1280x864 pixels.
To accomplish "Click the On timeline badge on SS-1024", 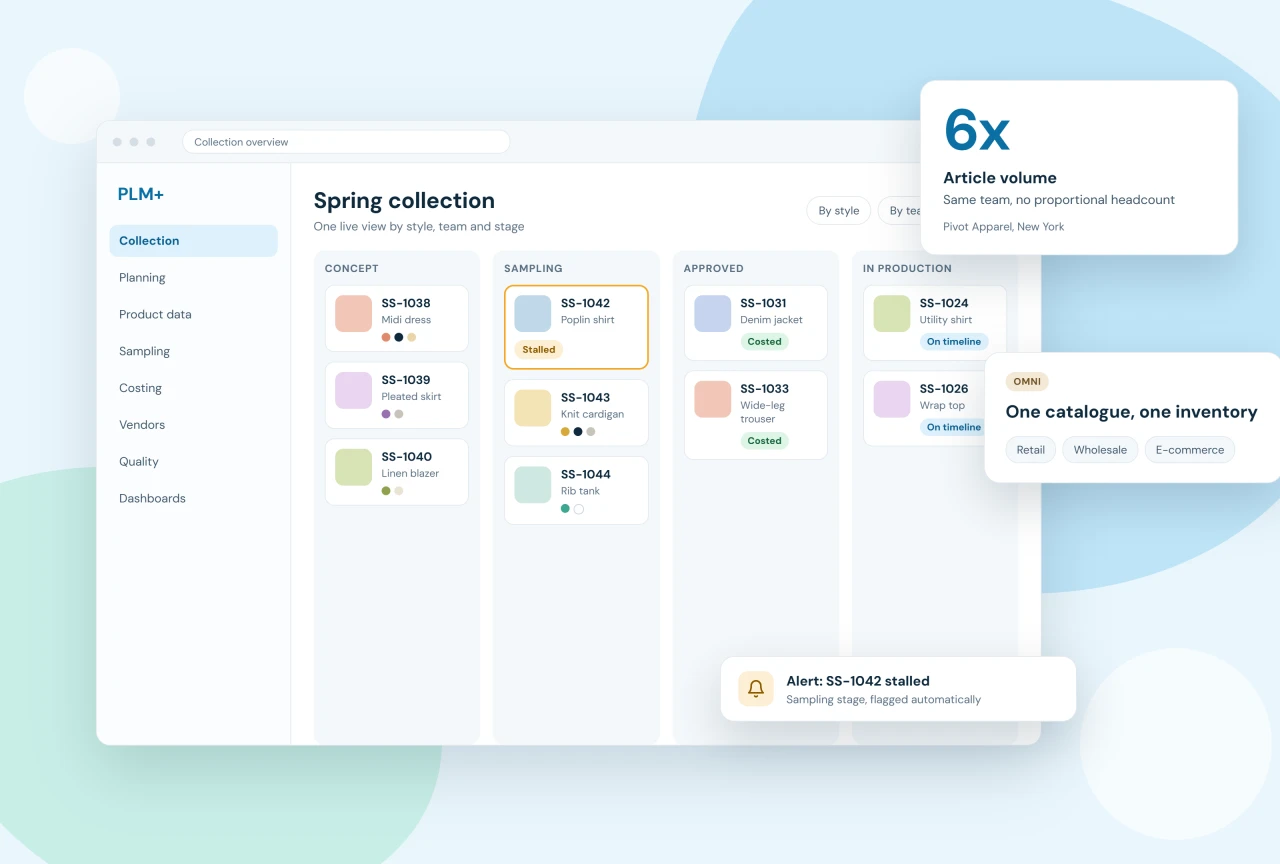I will click(x=954, y=342).
